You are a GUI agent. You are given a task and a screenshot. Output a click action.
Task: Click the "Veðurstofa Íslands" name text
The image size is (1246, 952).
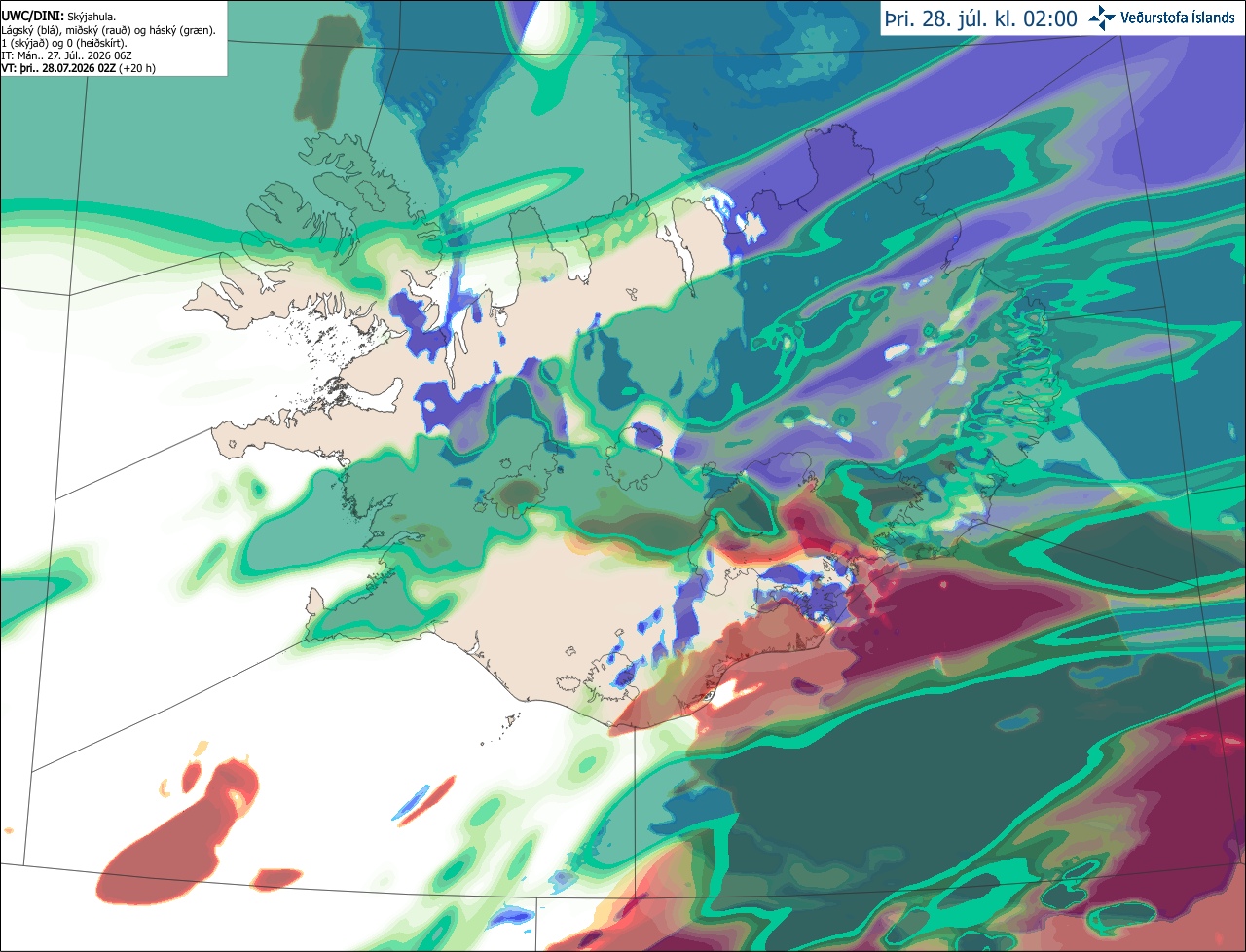pos(1178,18)
